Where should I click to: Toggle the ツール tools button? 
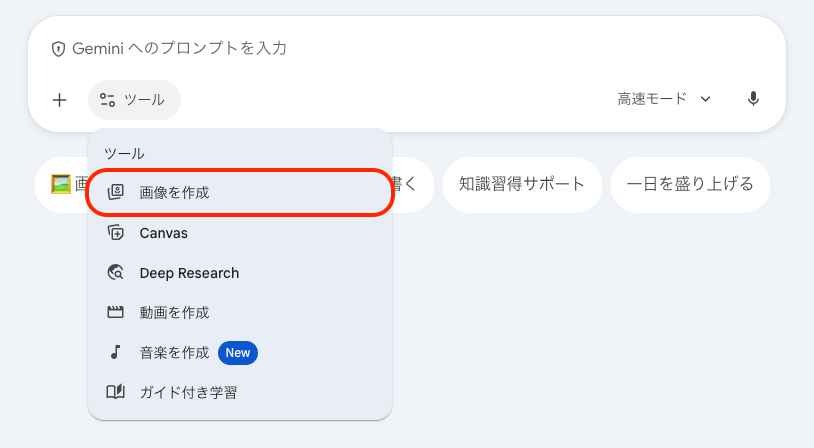pos(134,100)
